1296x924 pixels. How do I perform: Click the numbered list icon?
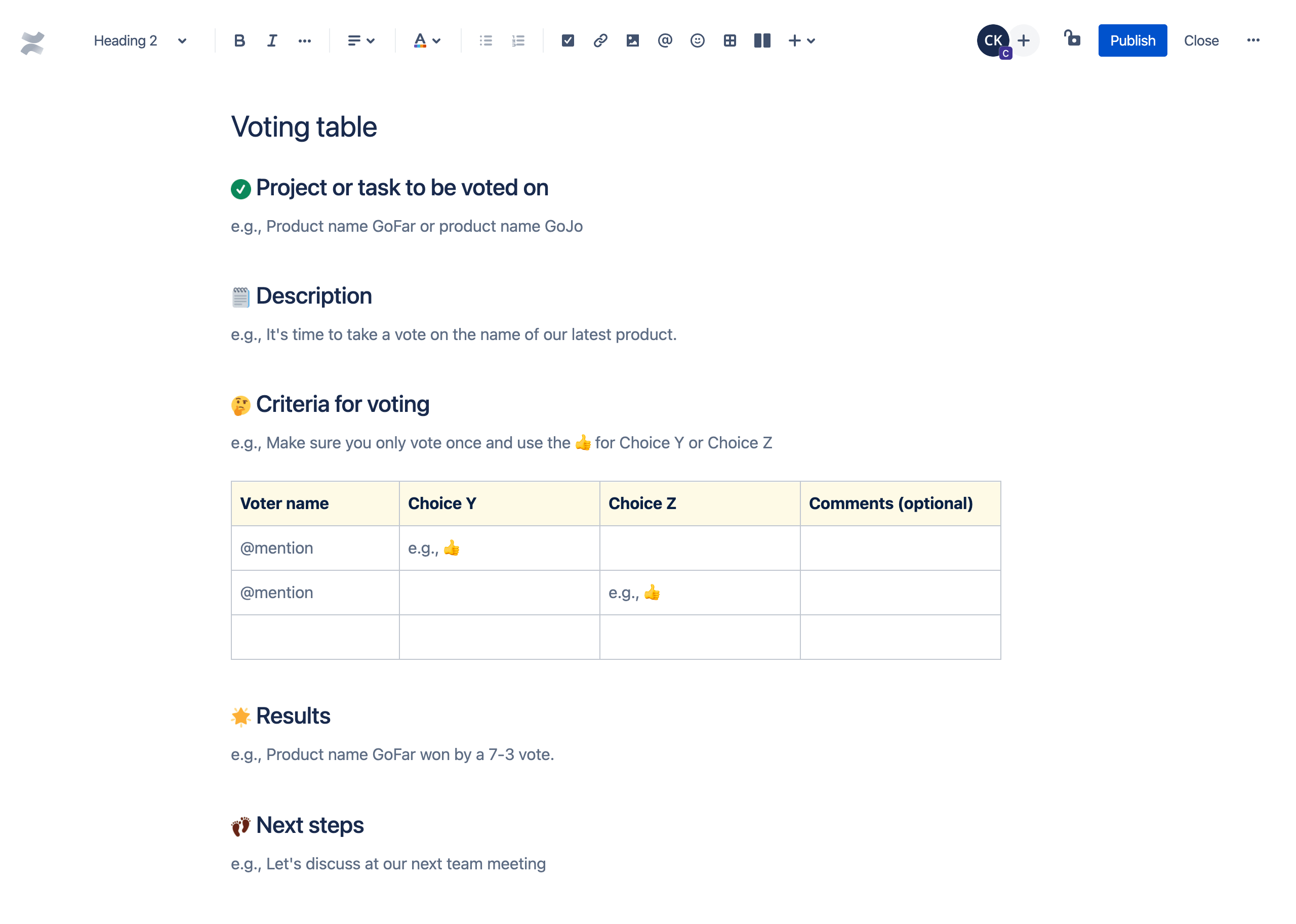519,40
